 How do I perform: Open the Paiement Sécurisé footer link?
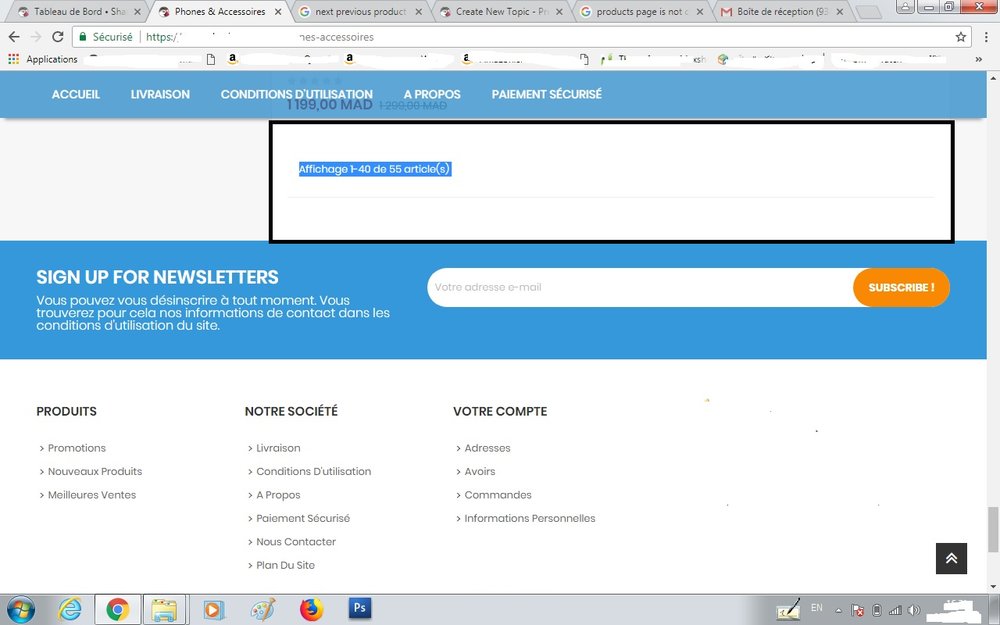click(303, 518)
